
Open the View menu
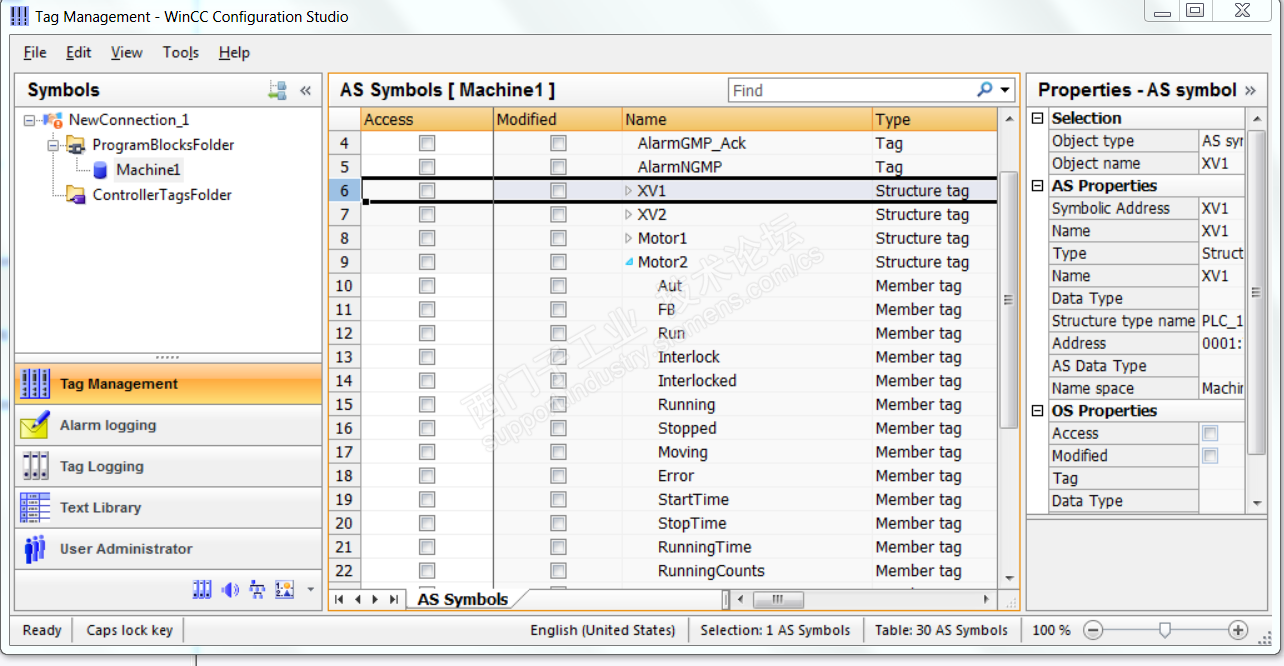pyautogui.click(x=127, y=52)
